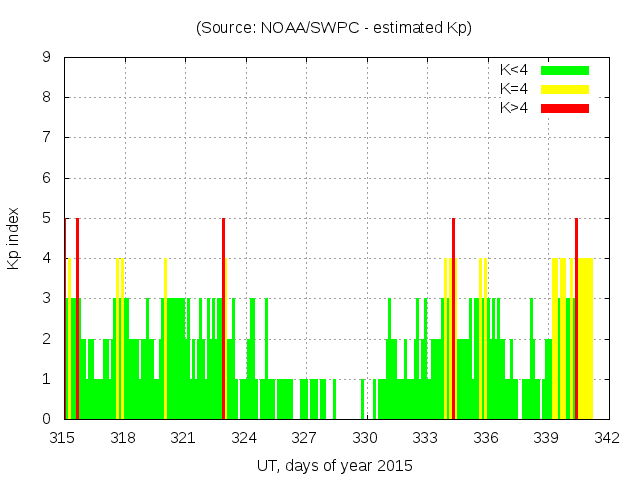640x480 pixels.
Task: Click the 'Kp index' y-axis label
Action: 14,238
